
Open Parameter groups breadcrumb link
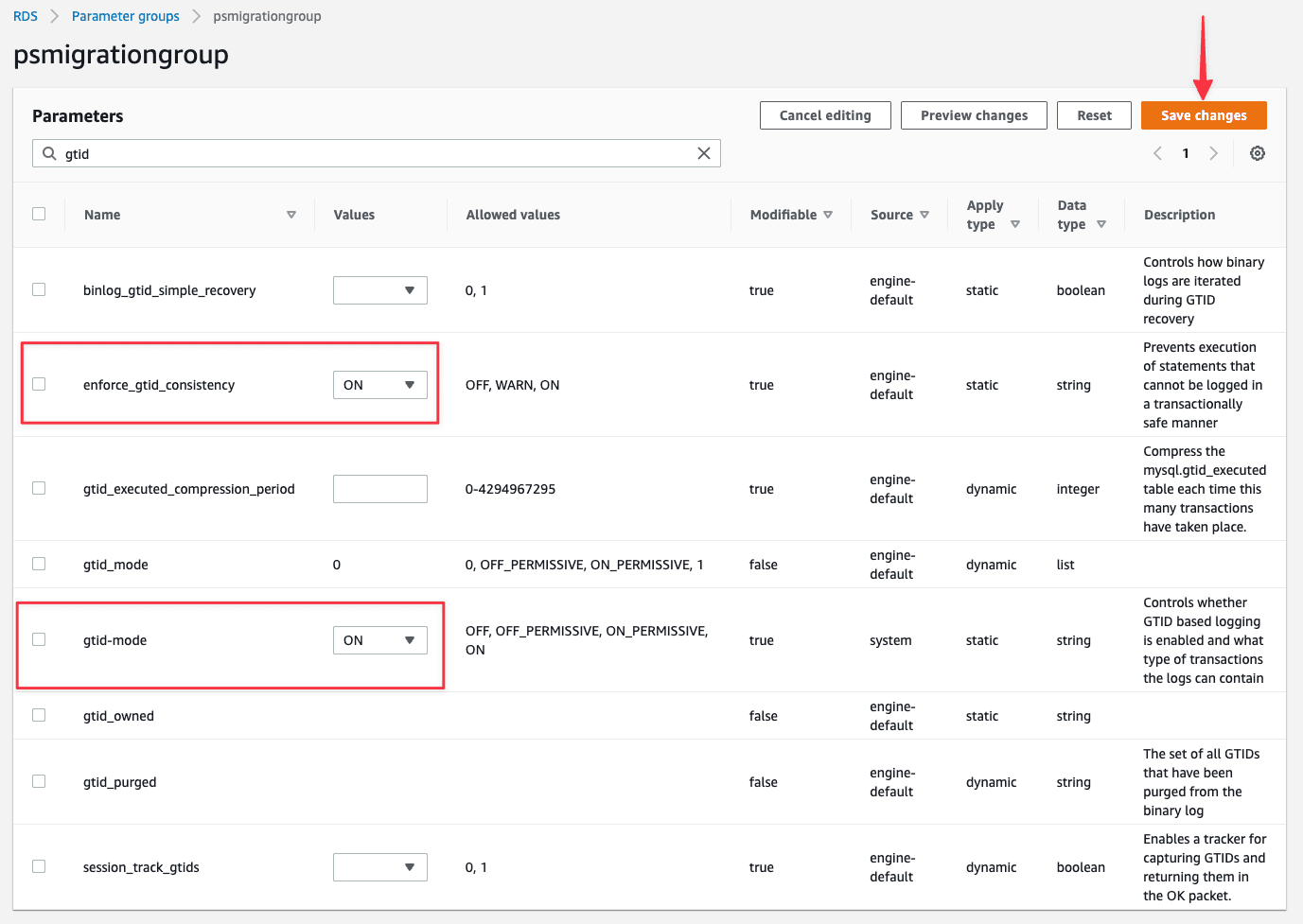[x=126, y=16]
